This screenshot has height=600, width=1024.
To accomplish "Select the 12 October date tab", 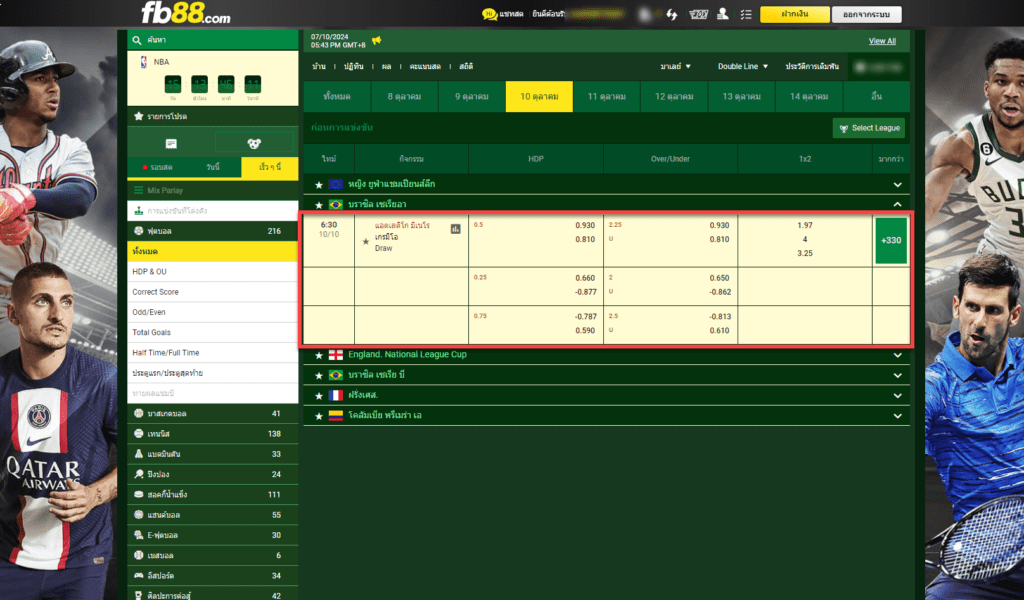I will click(x=674, y=97).
